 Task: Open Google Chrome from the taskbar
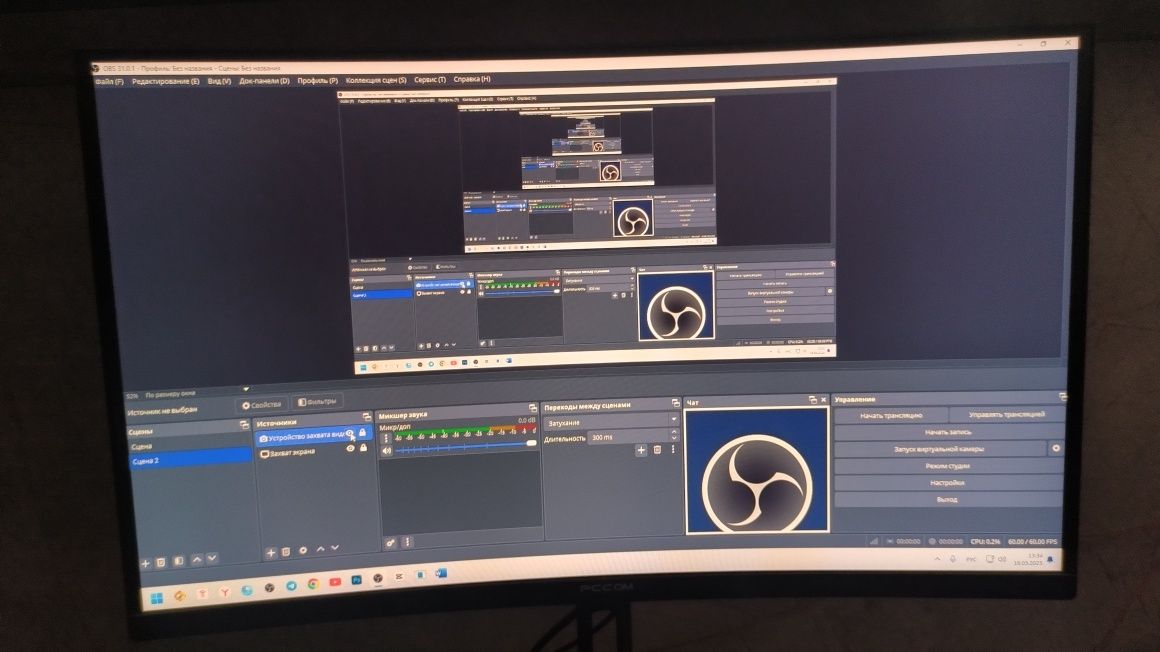tap(313, 584)
